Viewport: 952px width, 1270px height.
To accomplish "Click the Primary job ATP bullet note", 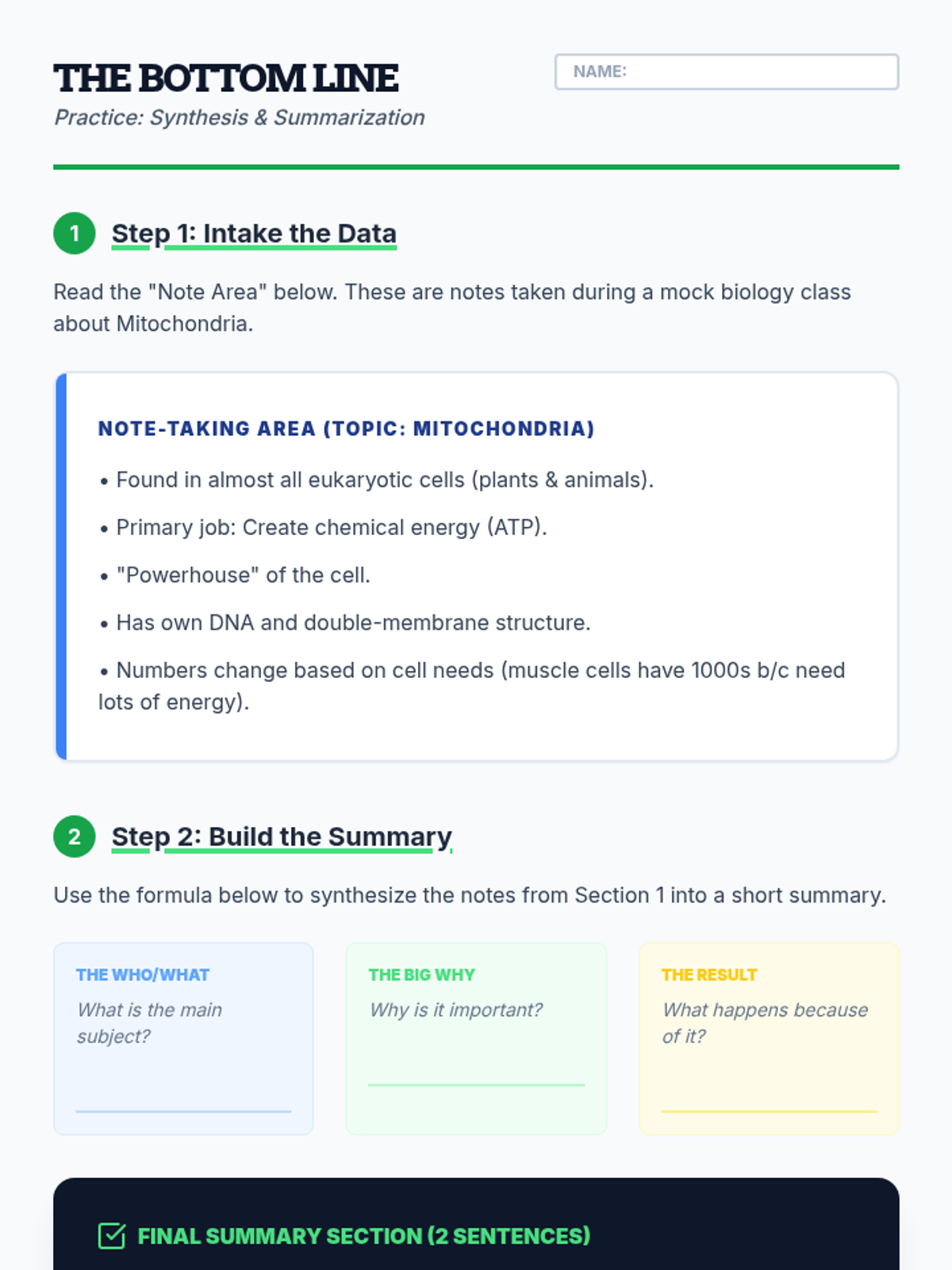I will coord(331,527).
